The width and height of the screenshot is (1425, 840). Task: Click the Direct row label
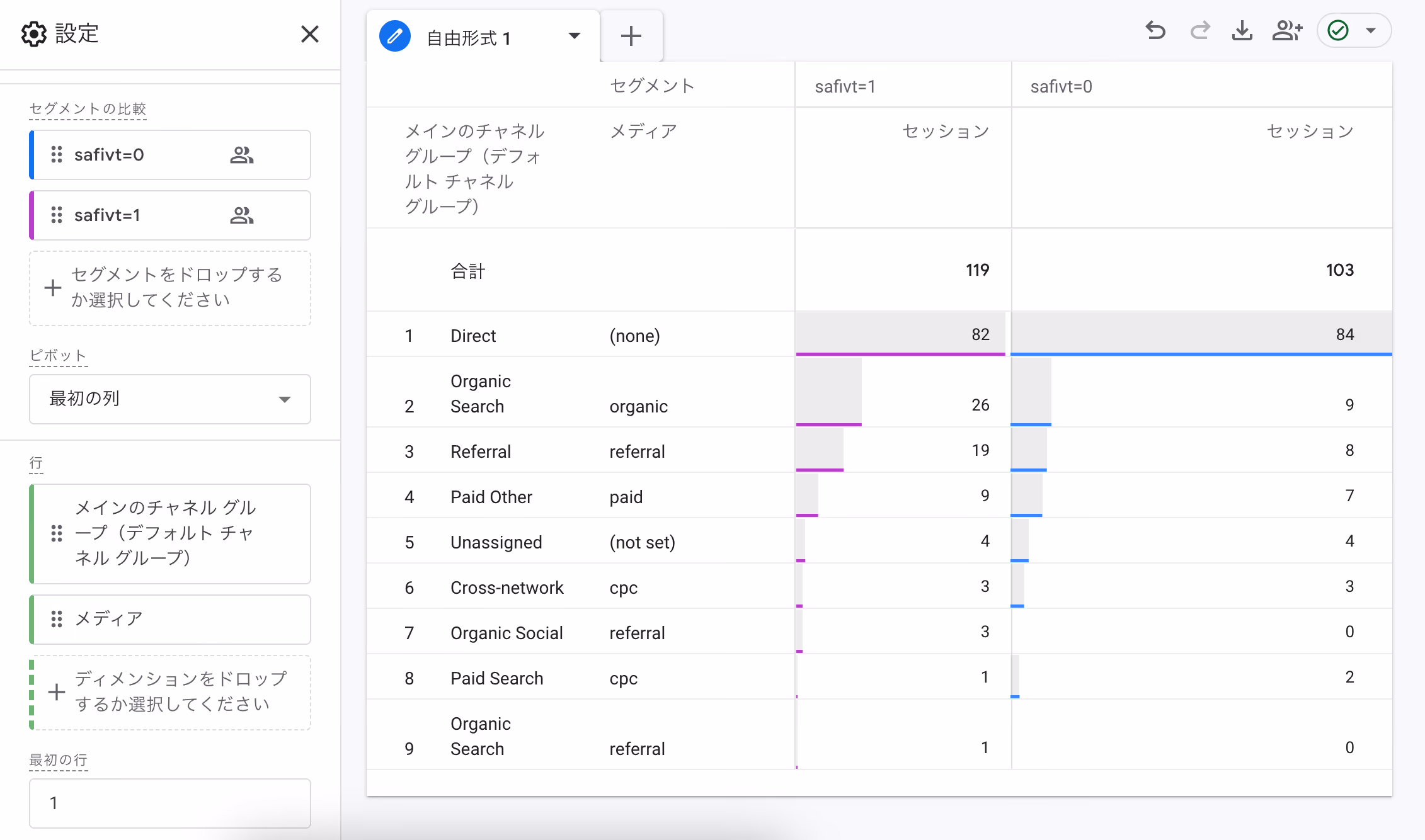point(473,336)
